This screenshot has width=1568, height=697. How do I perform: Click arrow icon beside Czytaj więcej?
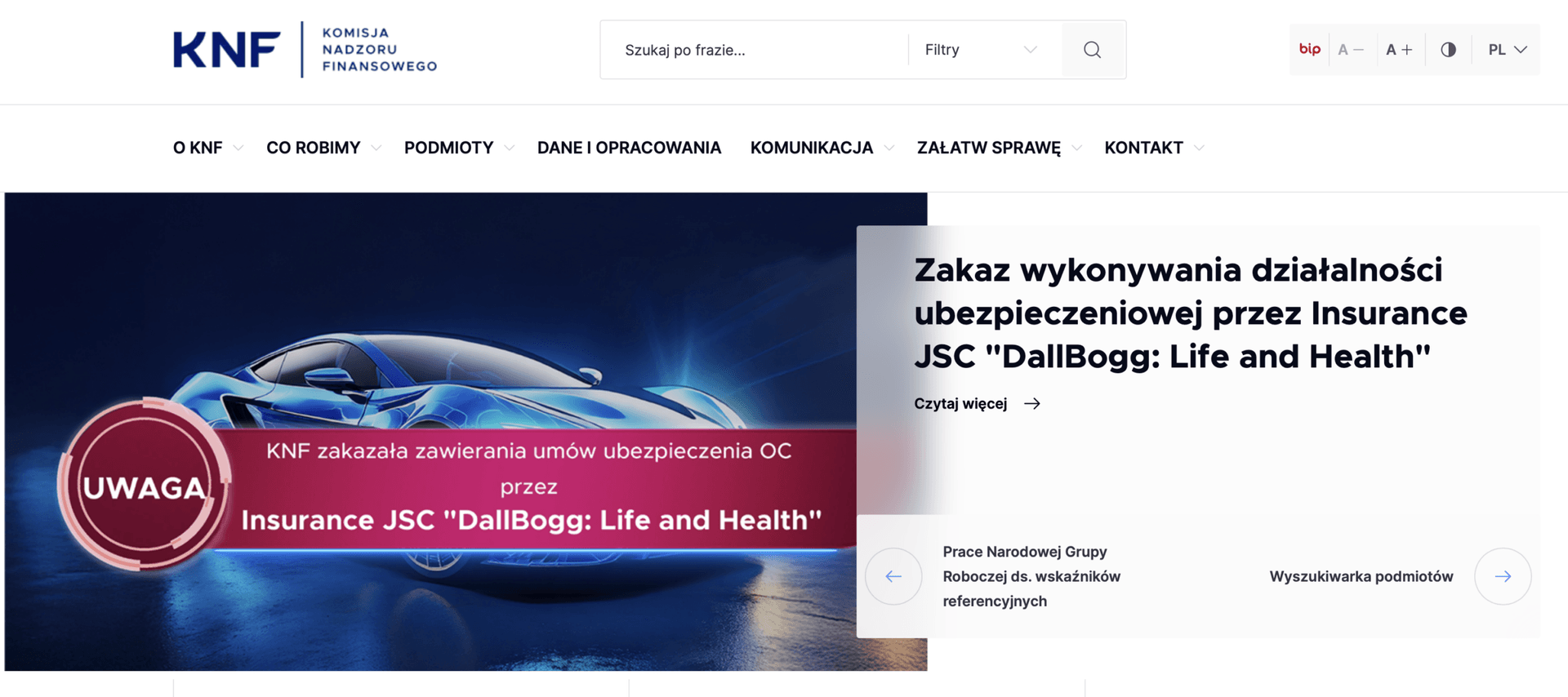(1032, 403)
